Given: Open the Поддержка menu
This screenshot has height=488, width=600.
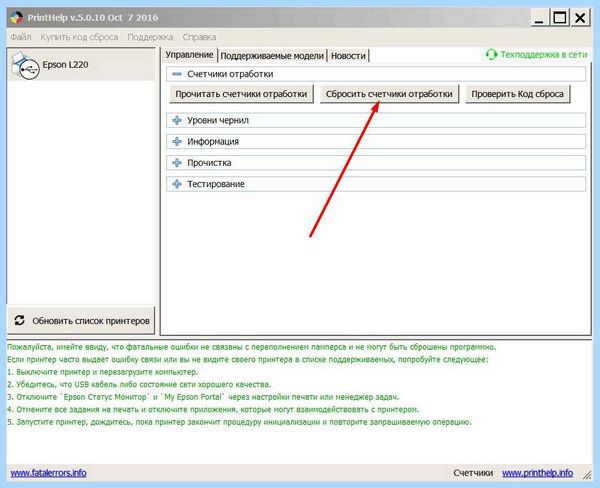Looking at the screenshot, I should click(150, 37).
